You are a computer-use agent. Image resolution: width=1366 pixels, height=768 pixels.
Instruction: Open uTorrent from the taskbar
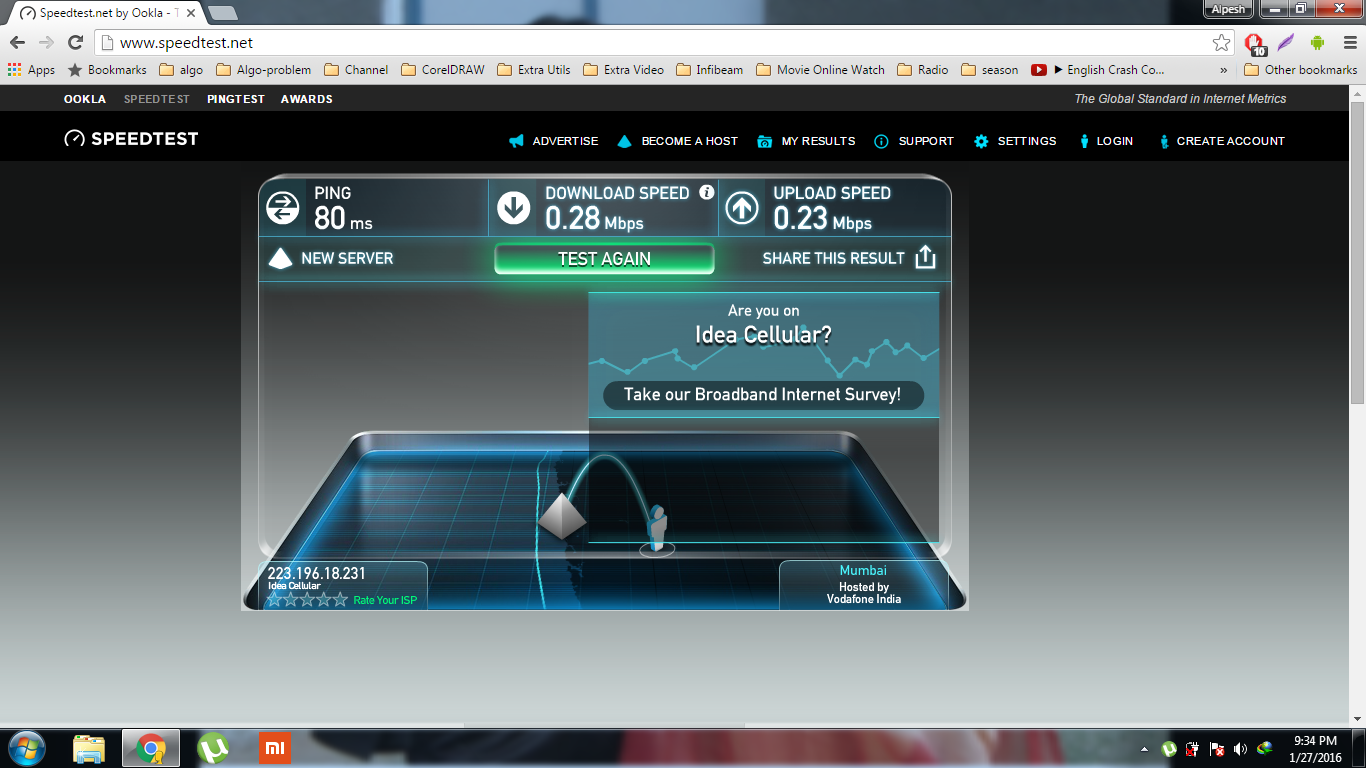point(213,748)
